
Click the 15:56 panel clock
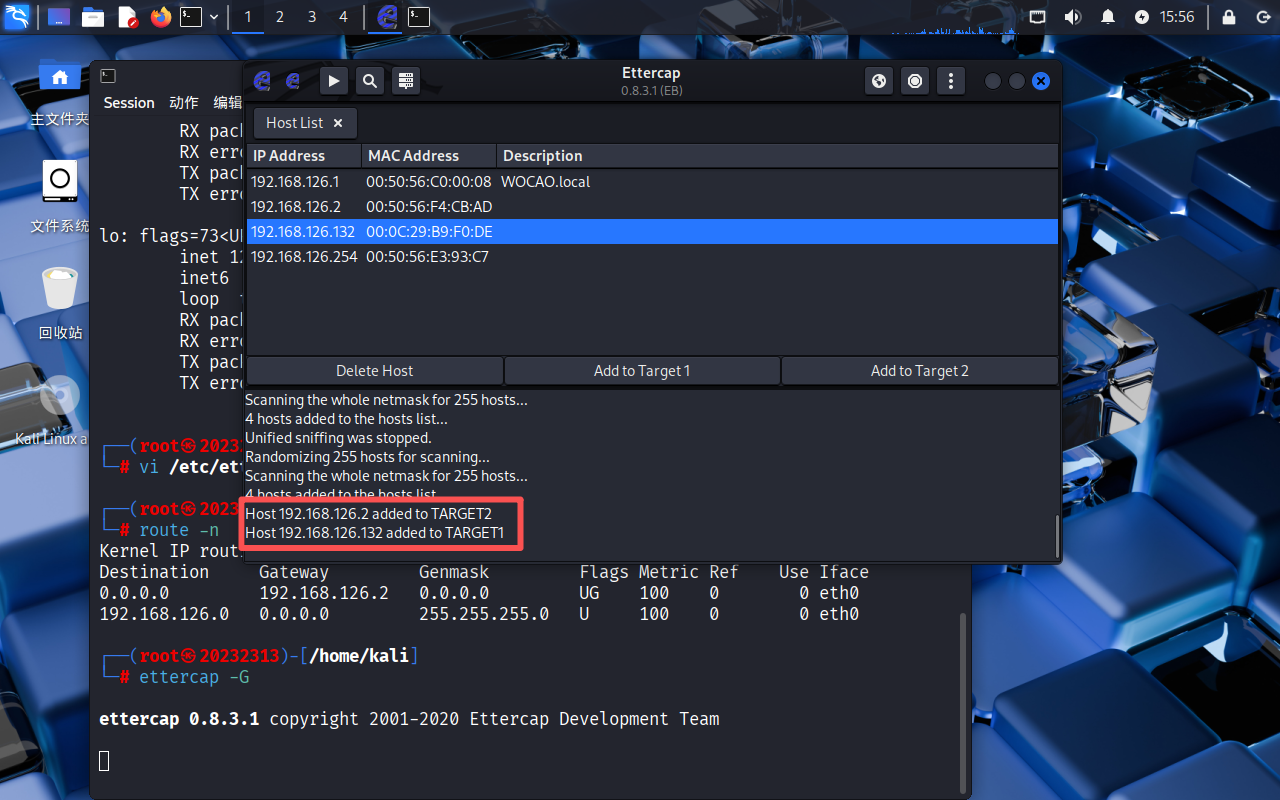[x=1177, y=17]
